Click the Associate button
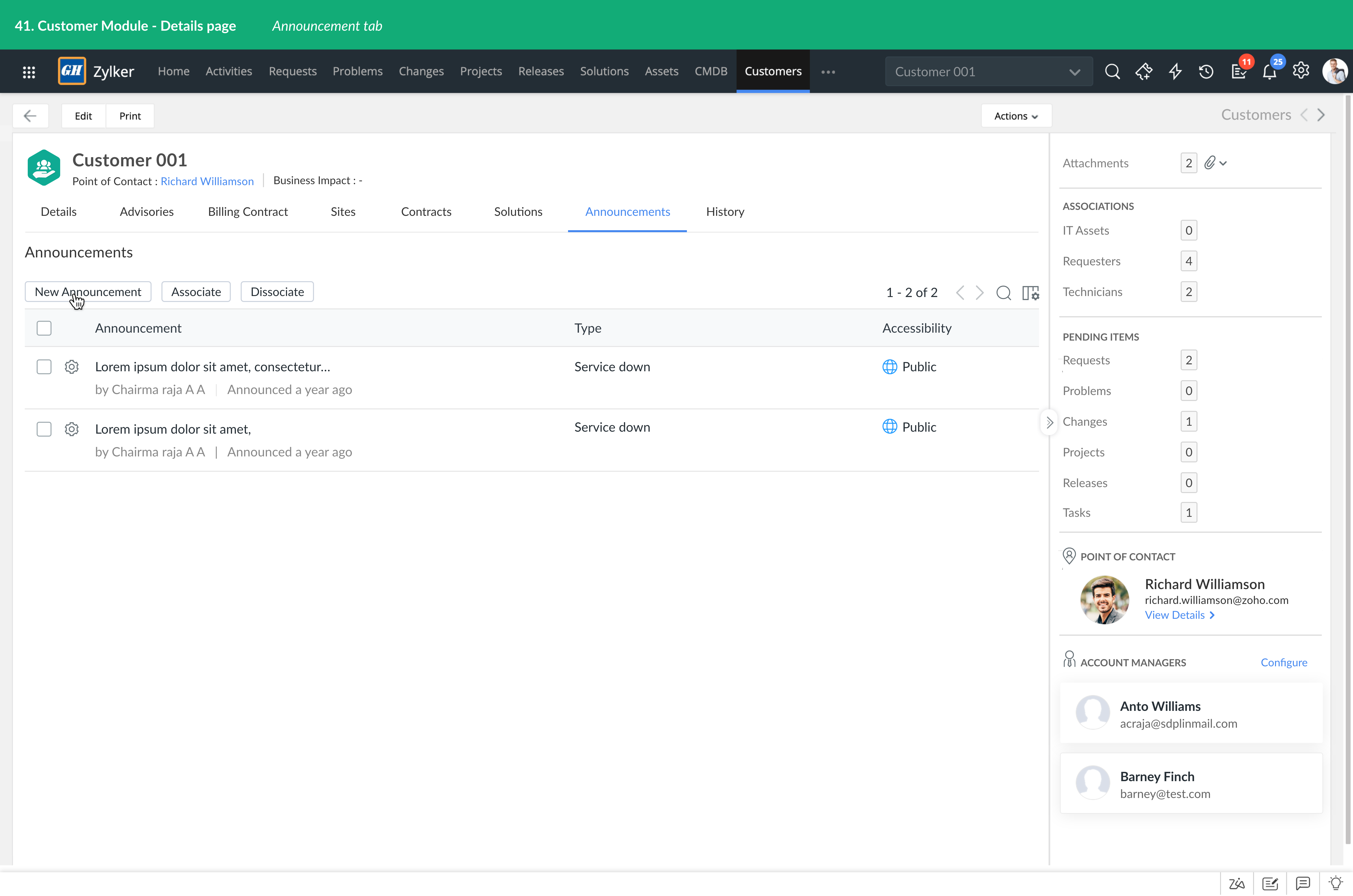This screenshot has height=896, width=1353. pos(196,292)
